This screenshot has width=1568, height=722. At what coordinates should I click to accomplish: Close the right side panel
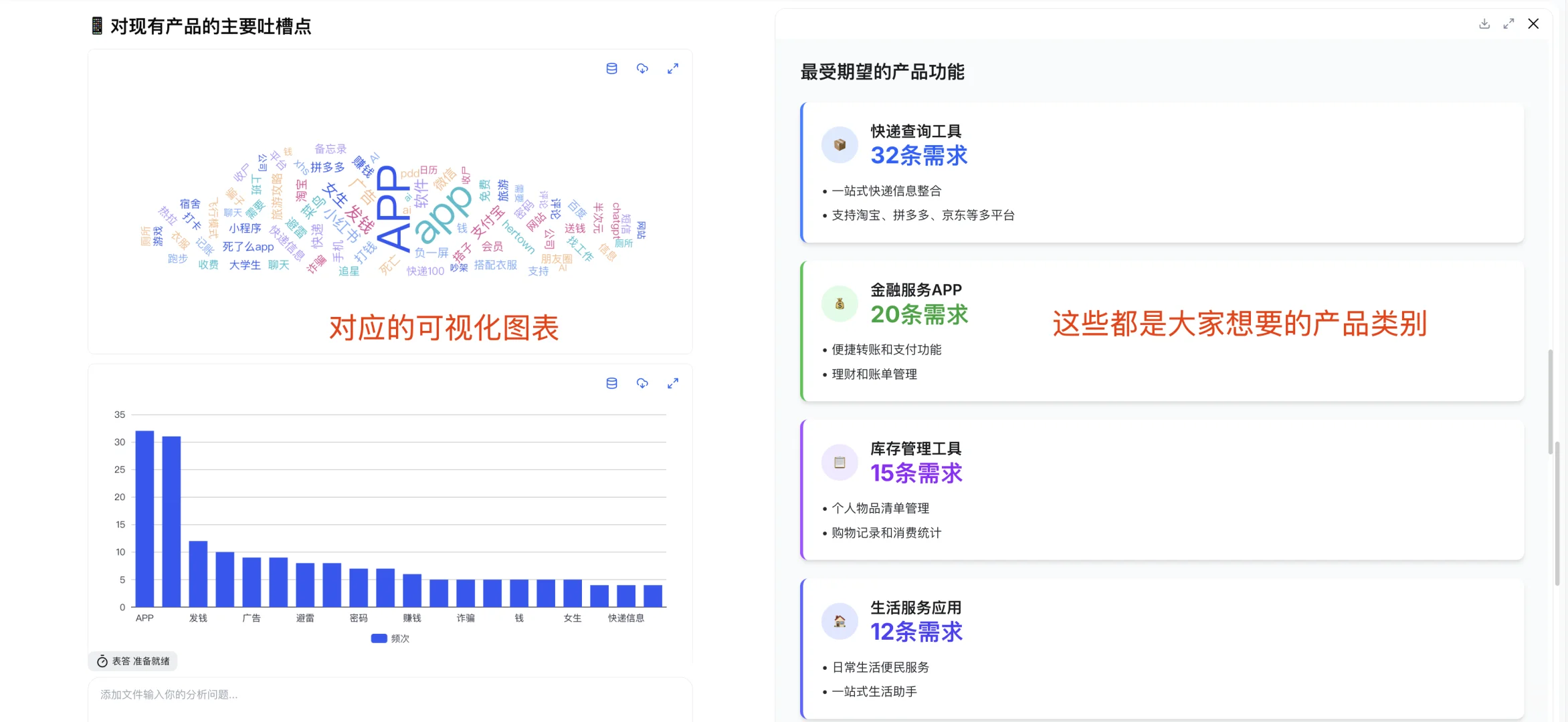click(1533, 24)
